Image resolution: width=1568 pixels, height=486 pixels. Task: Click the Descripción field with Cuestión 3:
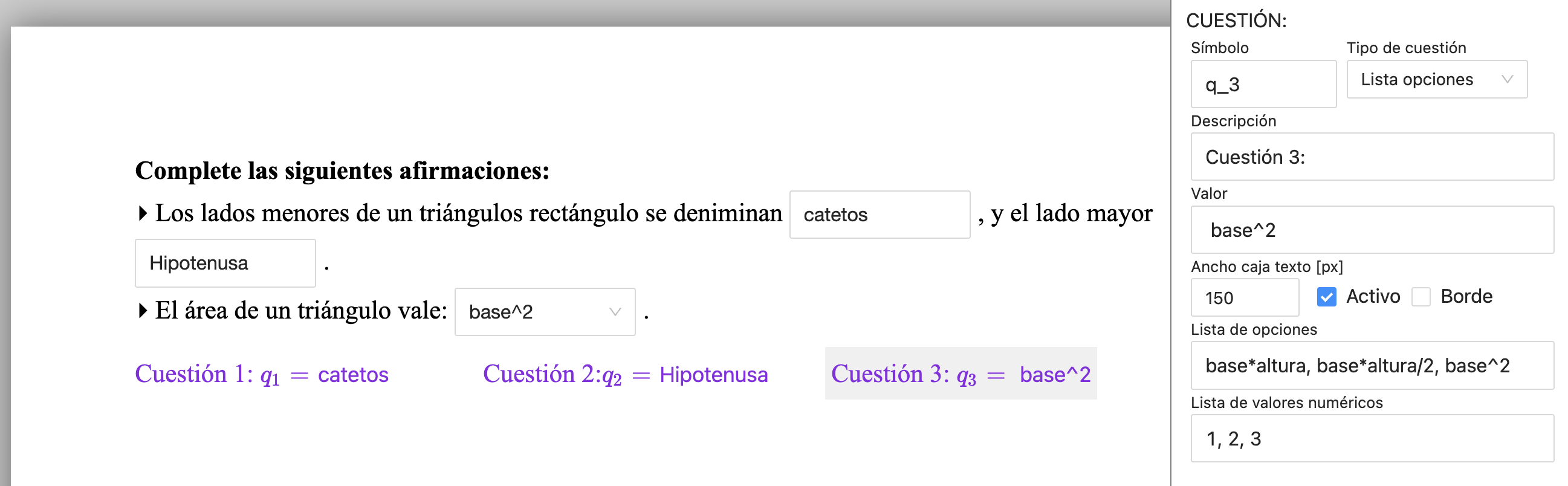click(x=1372, y=157)
